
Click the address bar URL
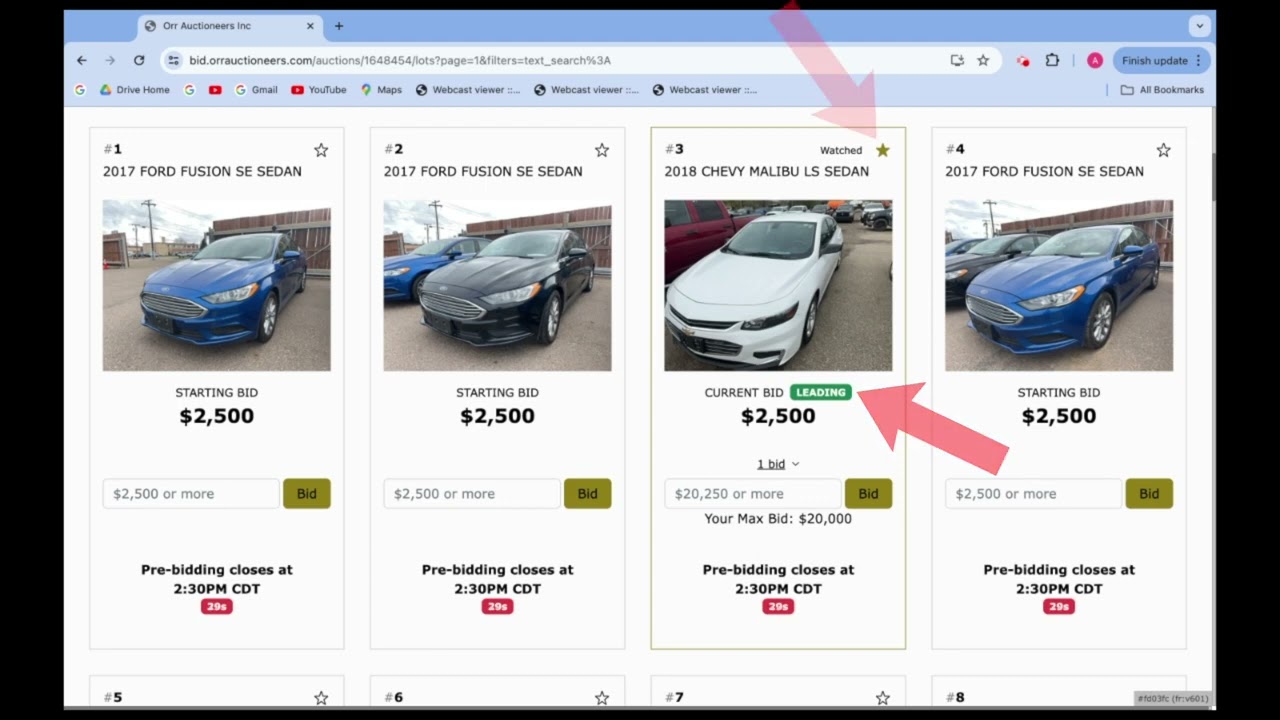[x=400, y=60]
